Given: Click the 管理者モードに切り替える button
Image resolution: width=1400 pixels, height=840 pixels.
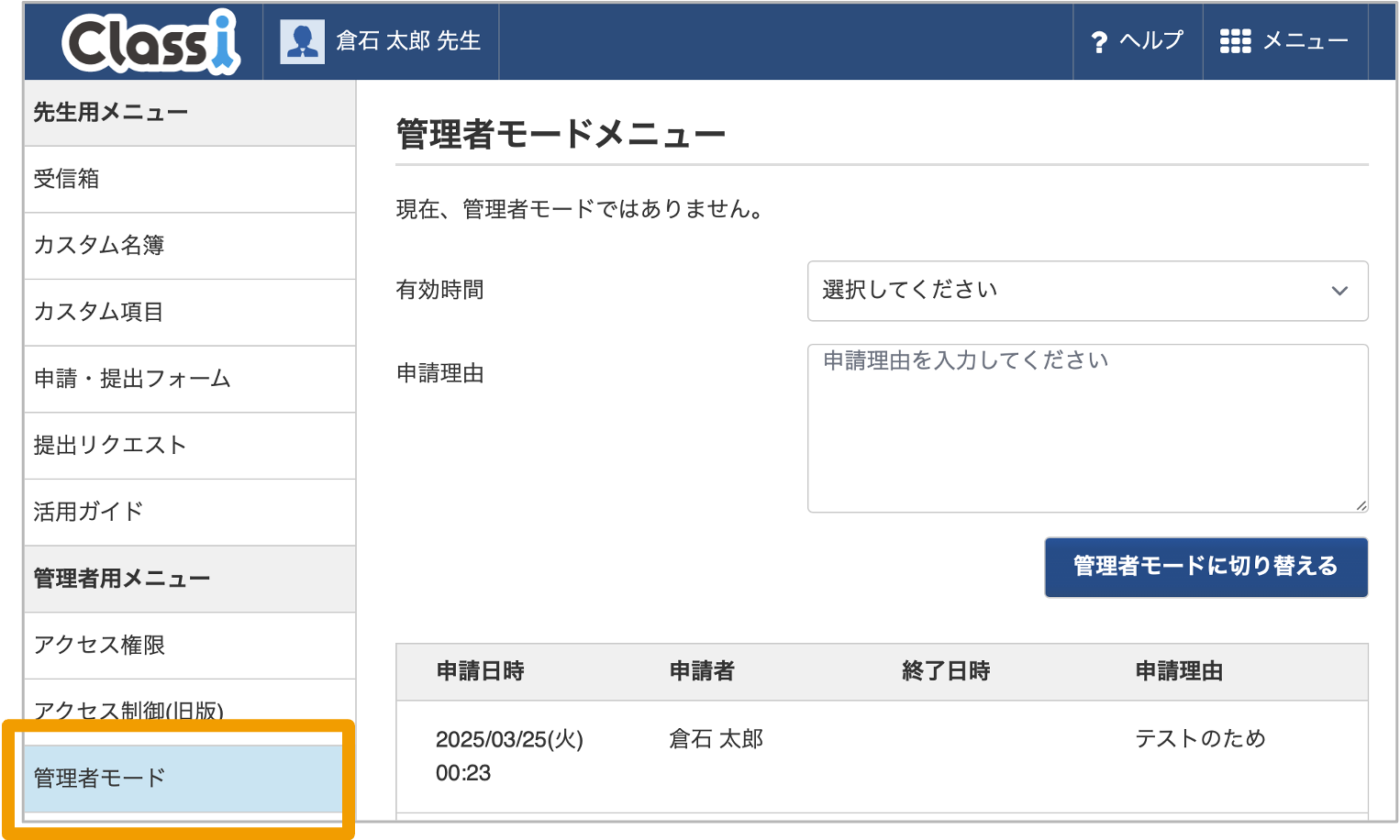Looking at the screenshot, I should [1206, 567].
